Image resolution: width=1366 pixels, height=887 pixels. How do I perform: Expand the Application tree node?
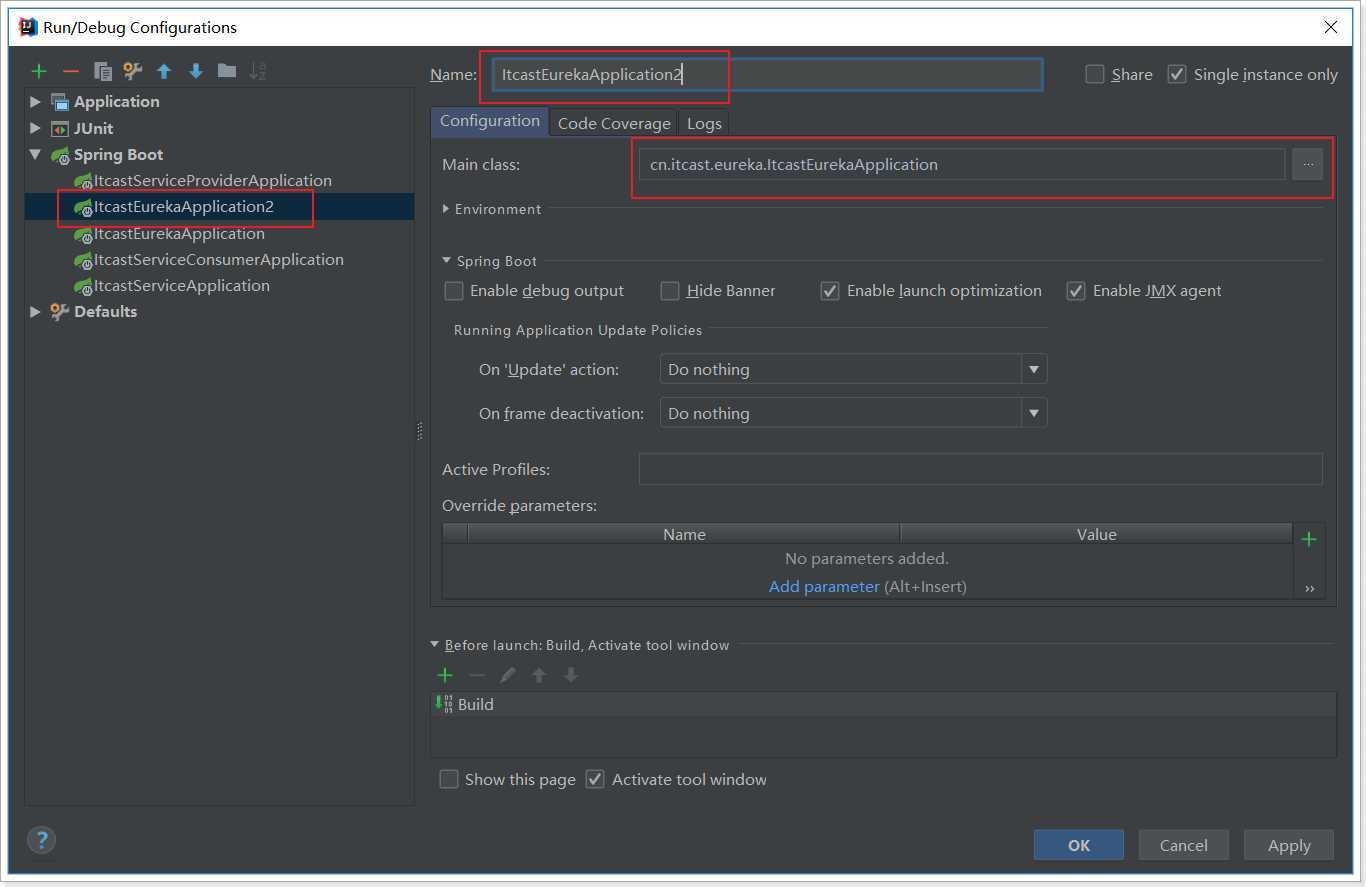coord(36,102)
